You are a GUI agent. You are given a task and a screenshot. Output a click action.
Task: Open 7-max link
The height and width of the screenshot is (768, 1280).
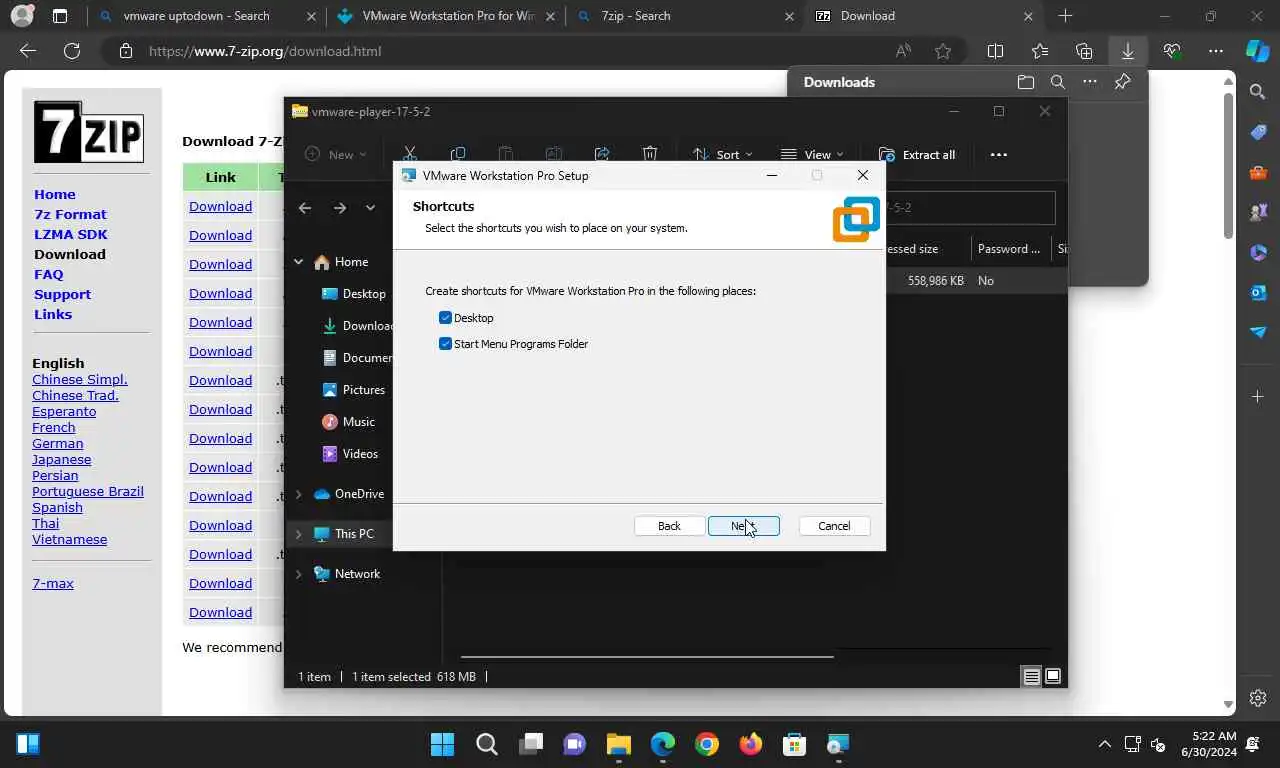[x=53, y=583]
